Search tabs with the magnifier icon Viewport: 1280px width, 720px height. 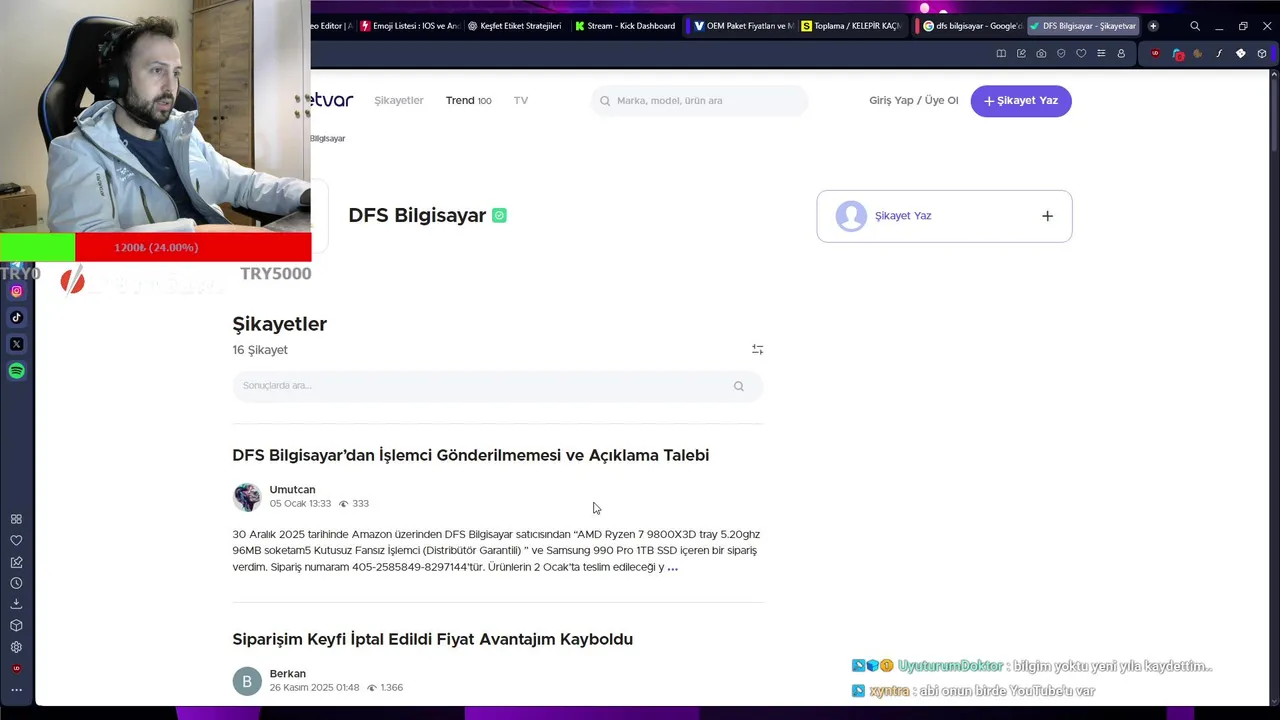[1194, 26]
